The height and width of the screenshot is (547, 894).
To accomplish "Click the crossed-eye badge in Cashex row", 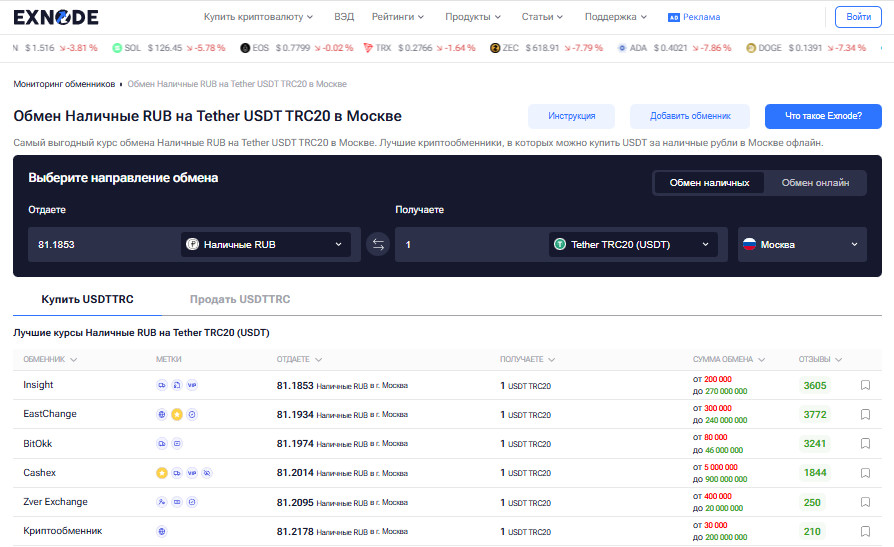I will [x=207, y=473].
